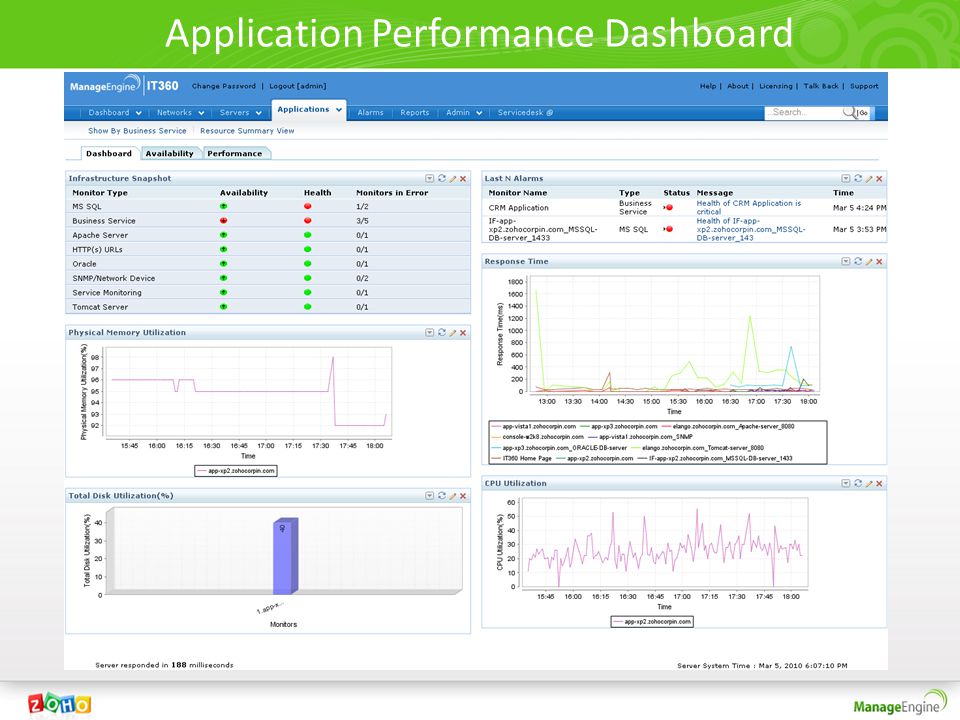The height and width of the screenshot is (720, 960).
Task: Close the Infrastructure Snapshot panel
Action: pos(463,178)
